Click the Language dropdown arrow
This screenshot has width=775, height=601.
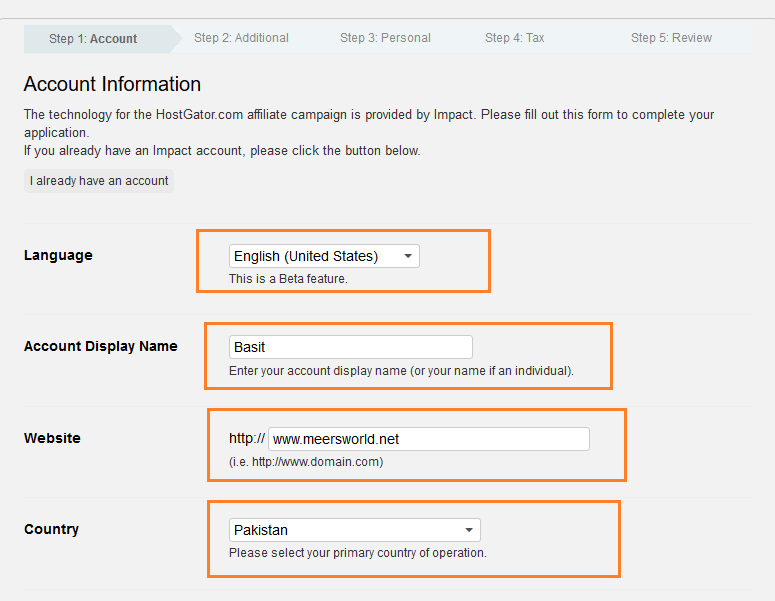pos(408,256)
